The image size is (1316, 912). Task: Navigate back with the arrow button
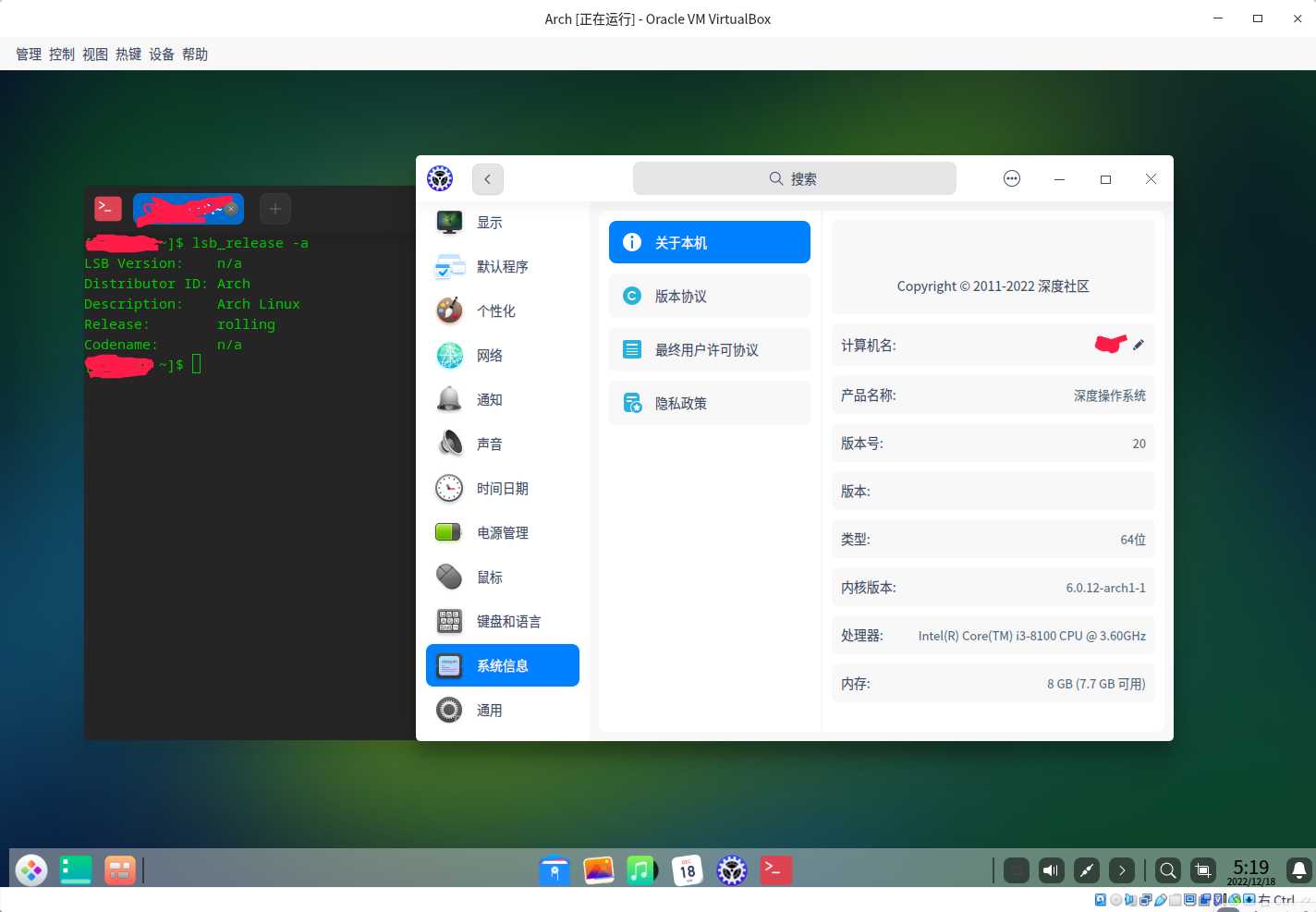488,178
